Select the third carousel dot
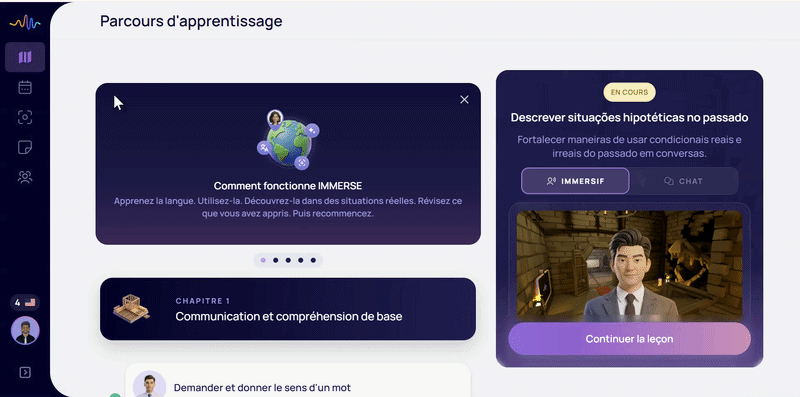 tap(288, 260)
